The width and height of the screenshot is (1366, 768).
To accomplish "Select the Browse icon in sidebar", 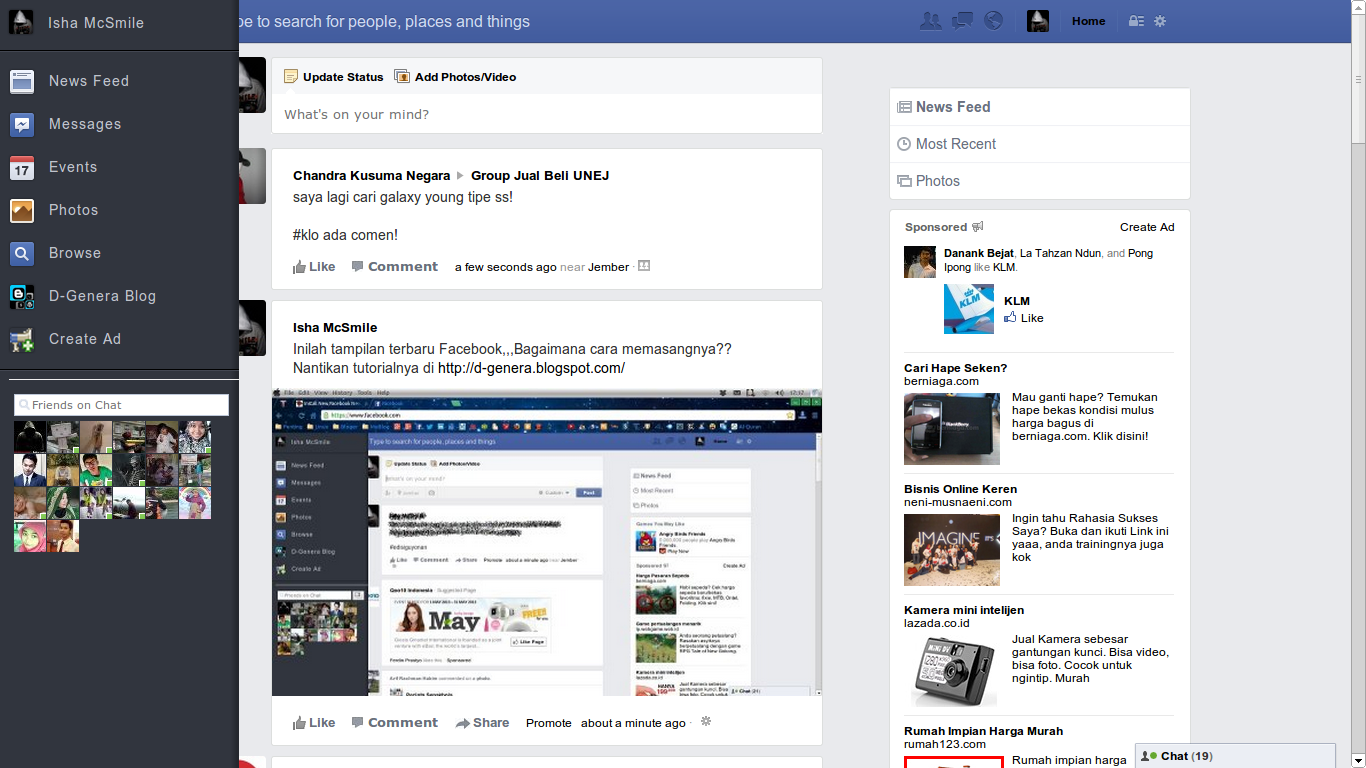I will 21,253.
